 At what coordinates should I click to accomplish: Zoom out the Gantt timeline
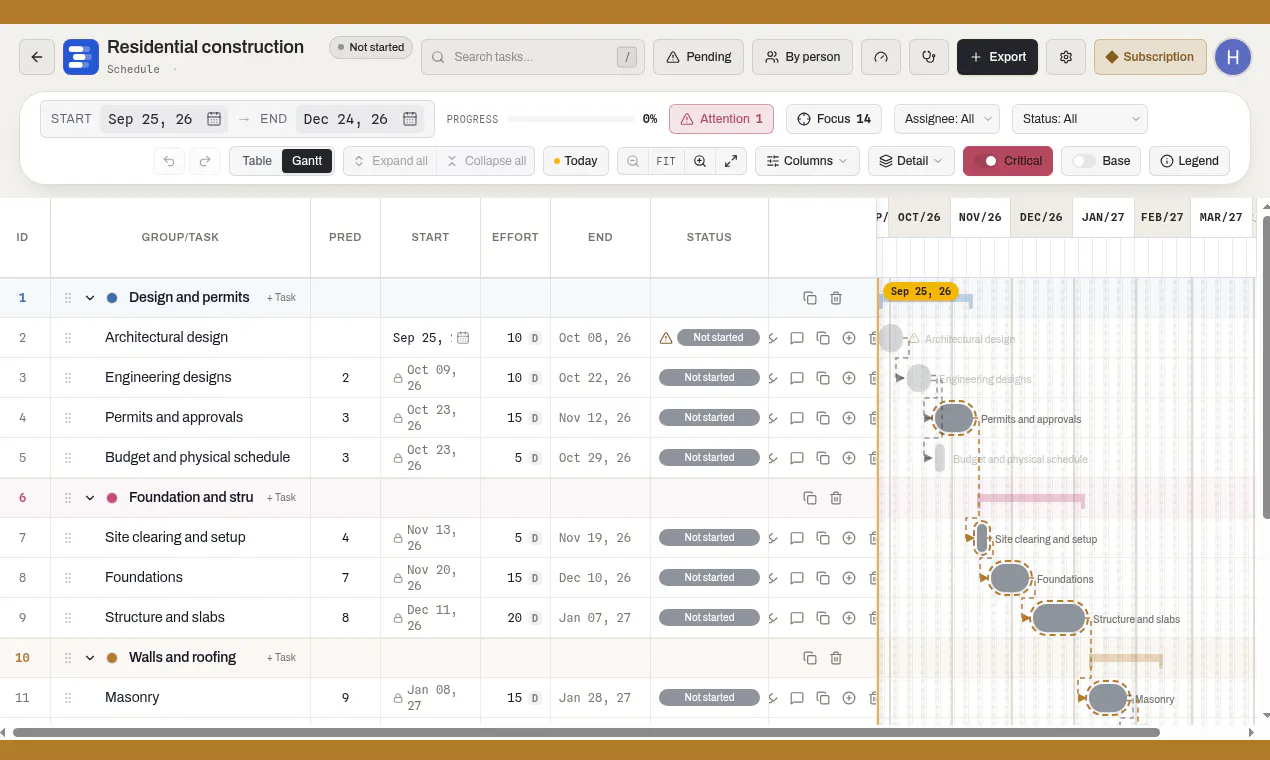[633, 161]
